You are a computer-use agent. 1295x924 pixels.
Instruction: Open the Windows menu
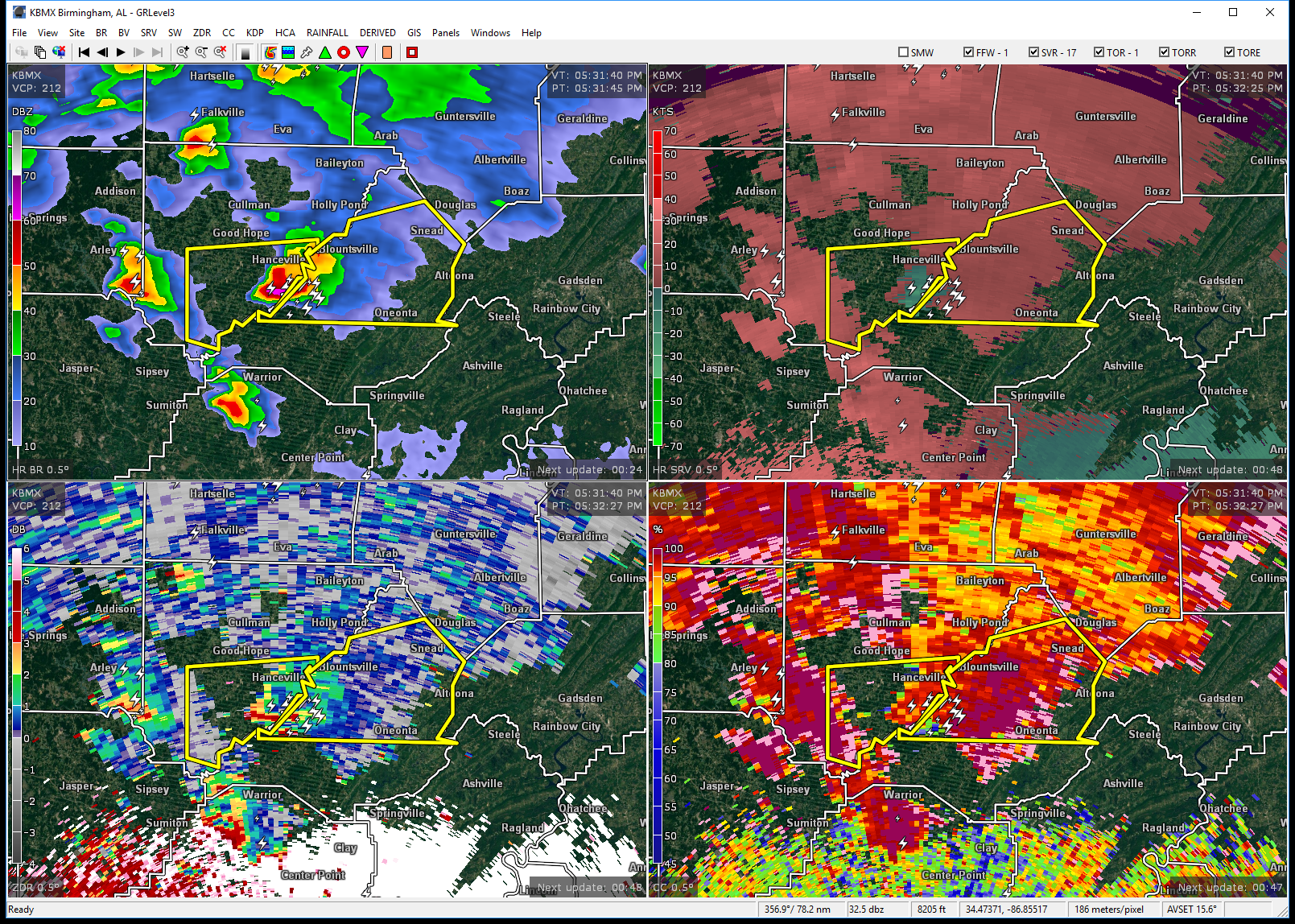tap(490, 33)
